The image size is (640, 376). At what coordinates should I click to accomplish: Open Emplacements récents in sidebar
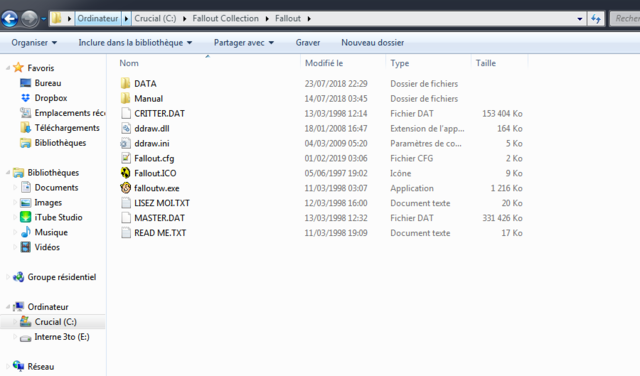point(70,113)
